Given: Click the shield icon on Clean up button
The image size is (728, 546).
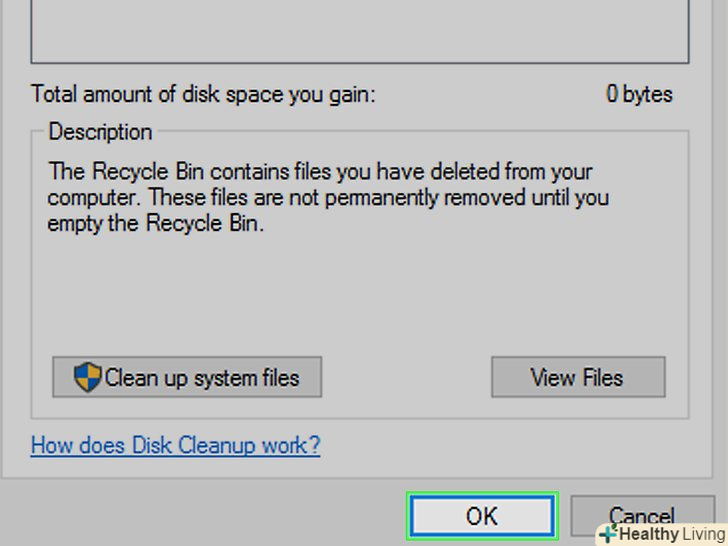Looking at the screenshot, I should click(x=88, y=377).
